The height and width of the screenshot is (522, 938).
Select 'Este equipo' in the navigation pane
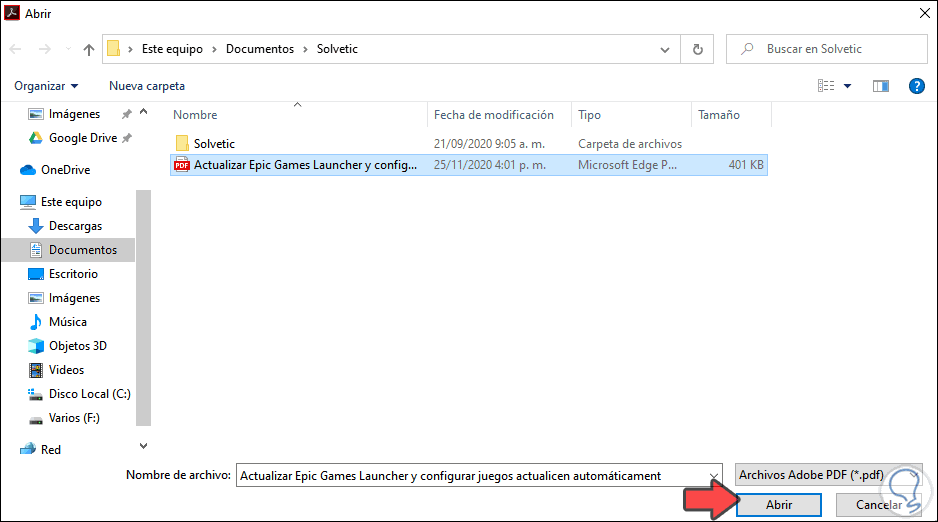71,202
